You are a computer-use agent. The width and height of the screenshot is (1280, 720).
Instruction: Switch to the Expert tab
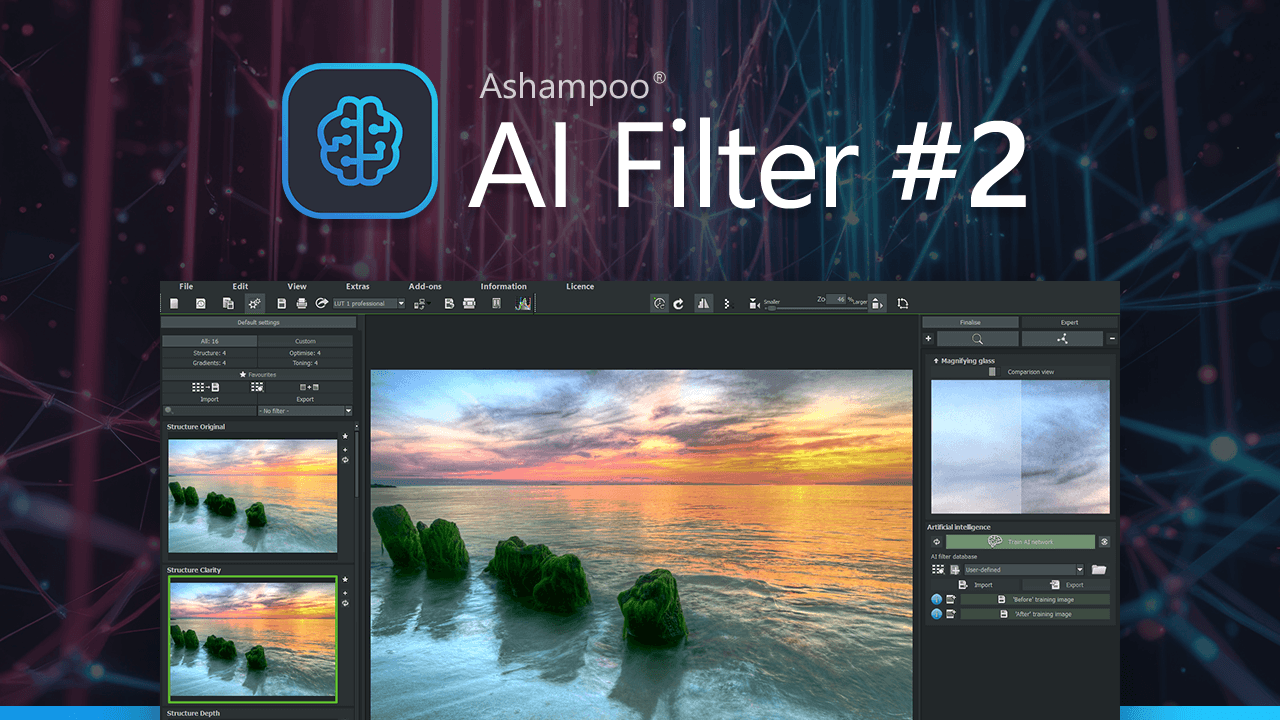tap(1069, 322)
